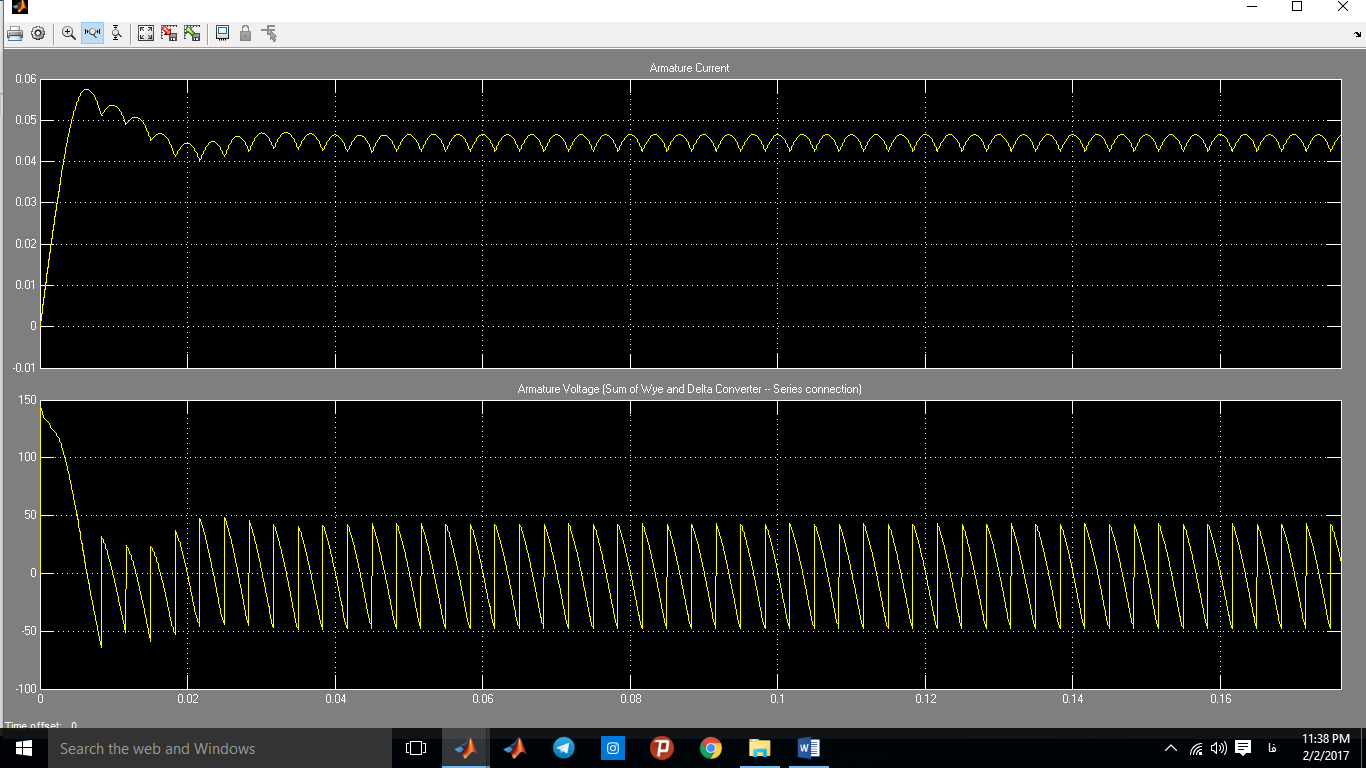The width and height of the screenshot is (1366, 768).
Task: Expand the toolbar overflow arrow at right edge
Action: click(x=1358, y=35)
